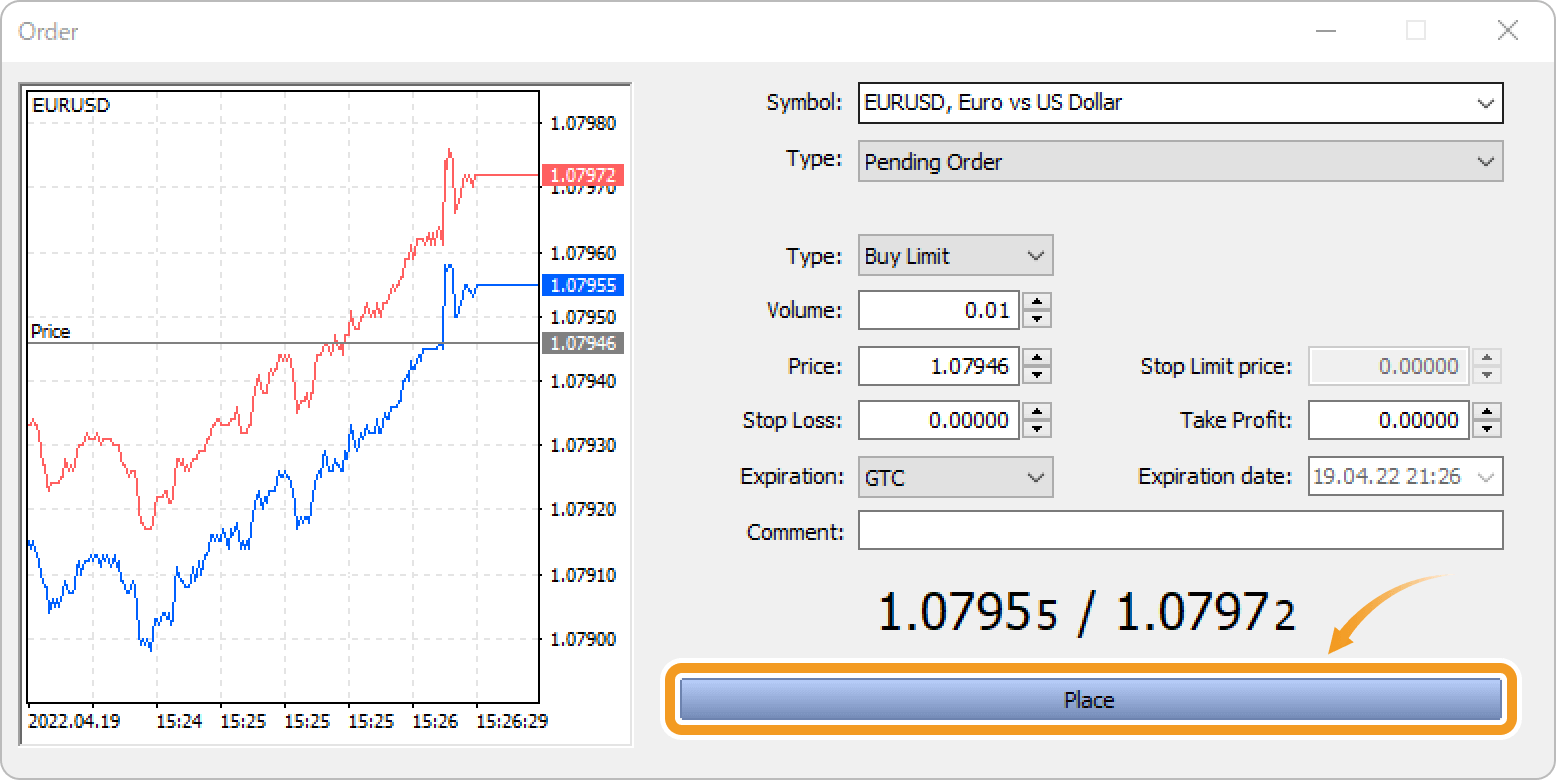Click the Stop Limit price field
Viewport: 1556px width, 780px height.
click(1389, 366)
